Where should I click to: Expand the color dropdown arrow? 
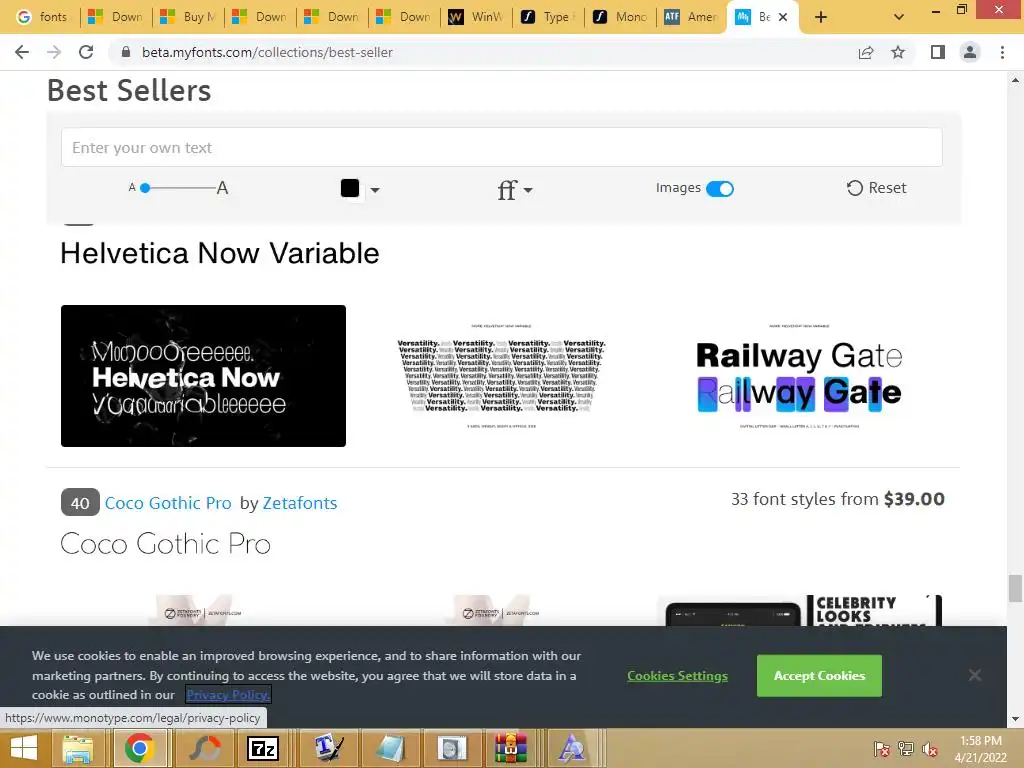(375, 190)
